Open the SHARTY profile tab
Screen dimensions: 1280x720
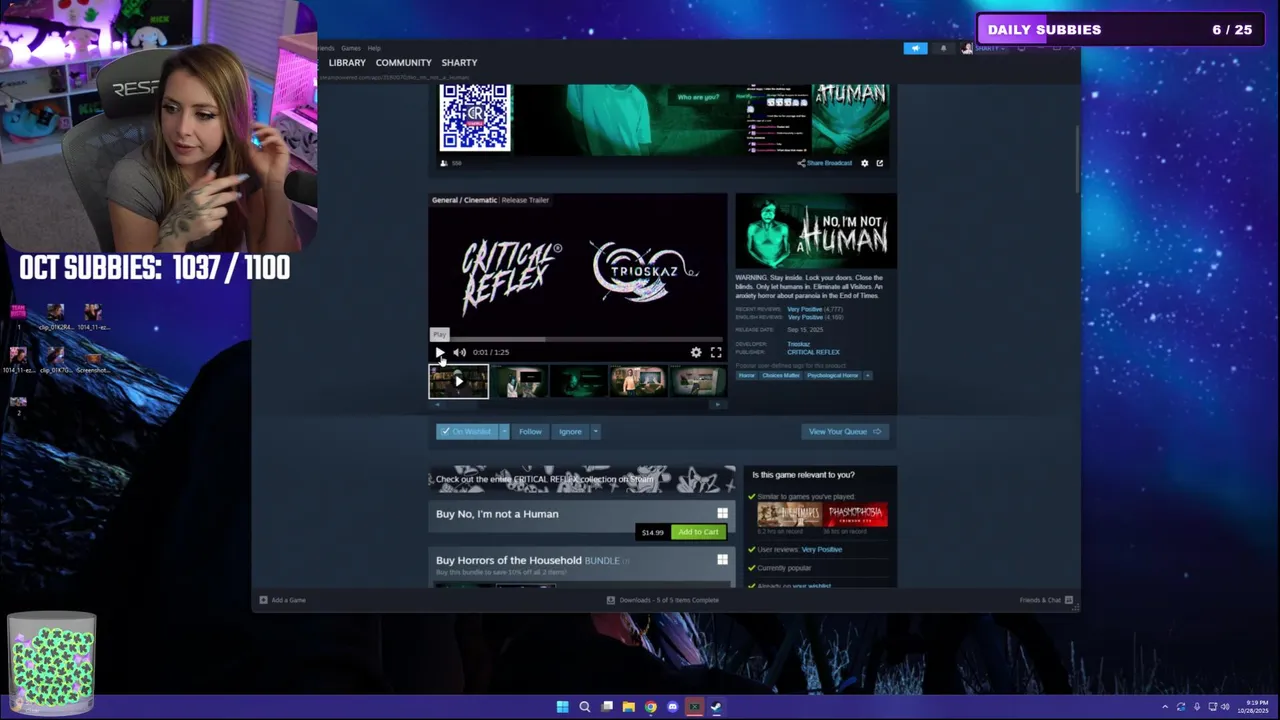(459, 62)
